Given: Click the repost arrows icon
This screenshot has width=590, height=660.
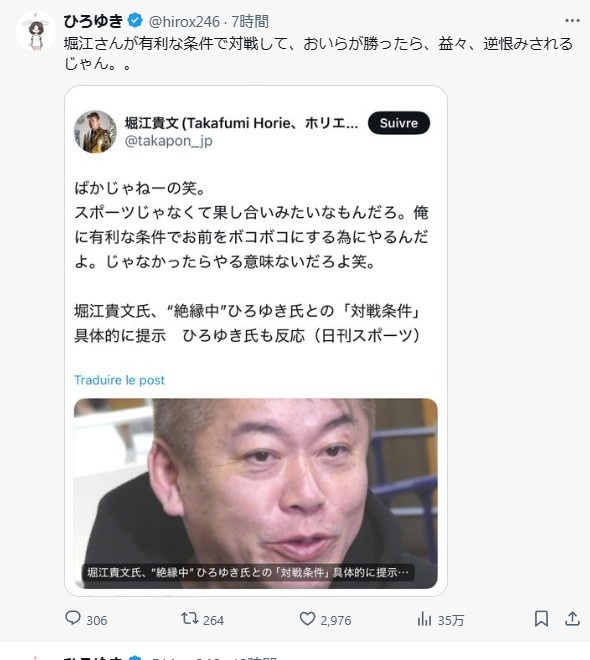Looking at the screenshot, I should point(189,618).
